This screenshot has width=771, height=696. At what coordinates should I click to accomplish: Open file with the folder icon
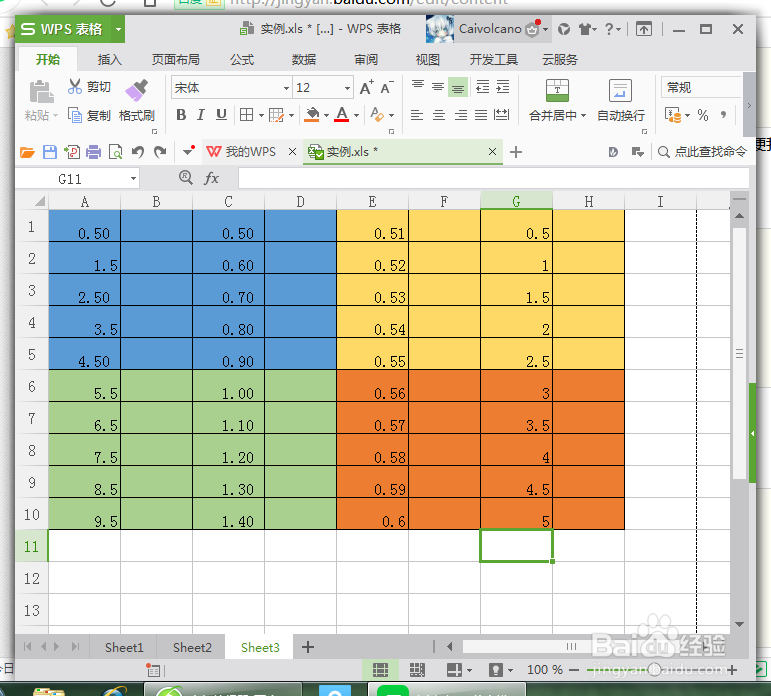click(x=27, y=152)
